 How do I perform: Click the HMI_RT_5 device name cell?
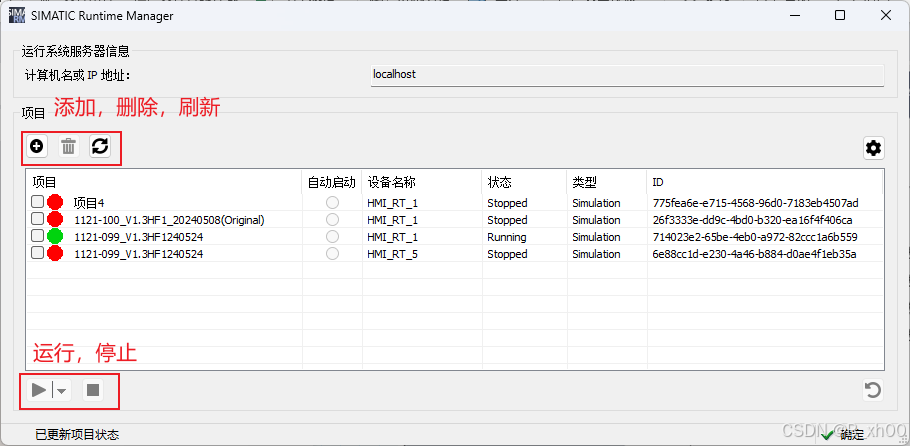coord(392,254)
